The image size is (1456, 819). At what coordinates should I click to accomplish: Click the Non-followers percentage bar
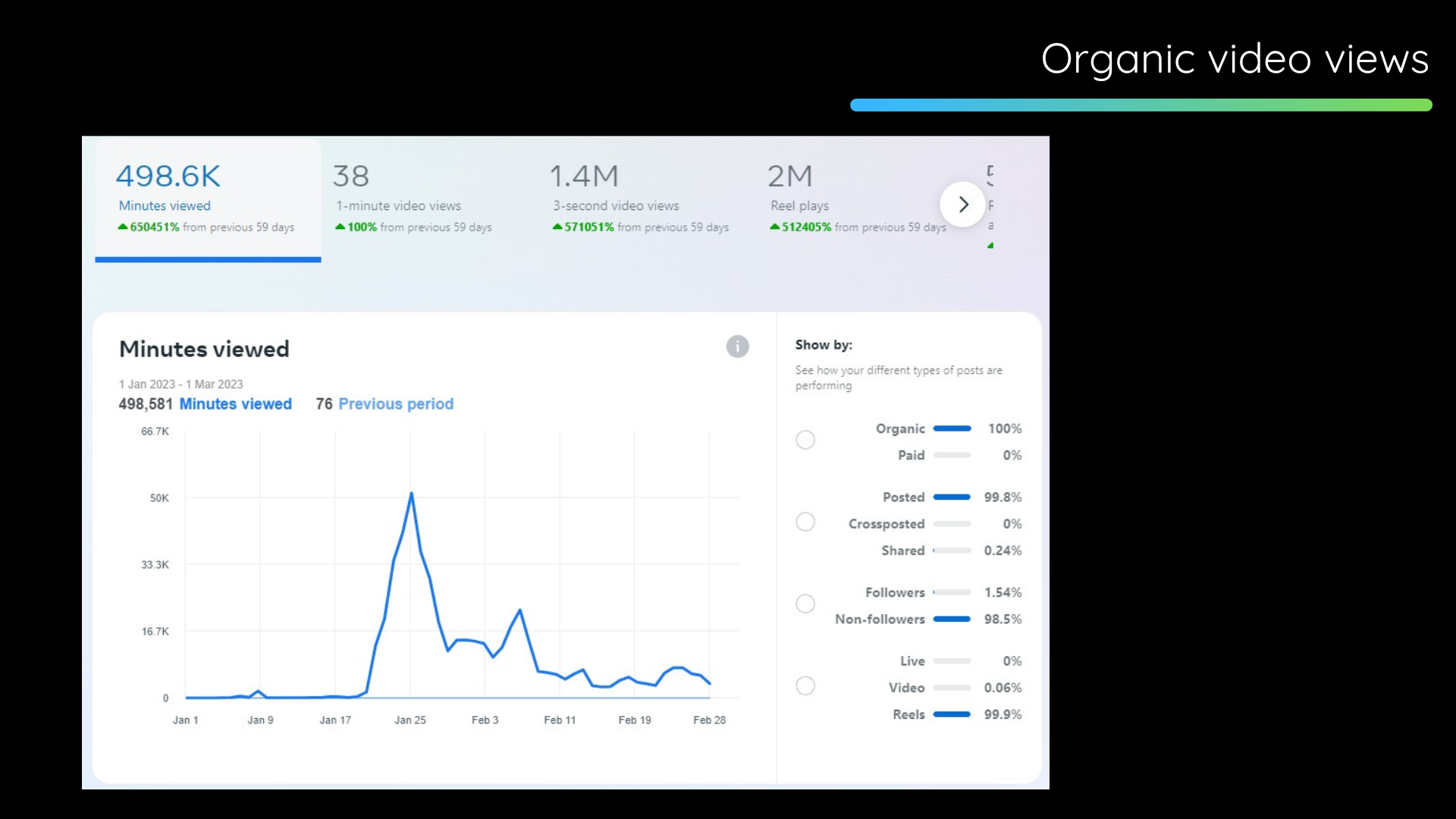click(952, 620)
